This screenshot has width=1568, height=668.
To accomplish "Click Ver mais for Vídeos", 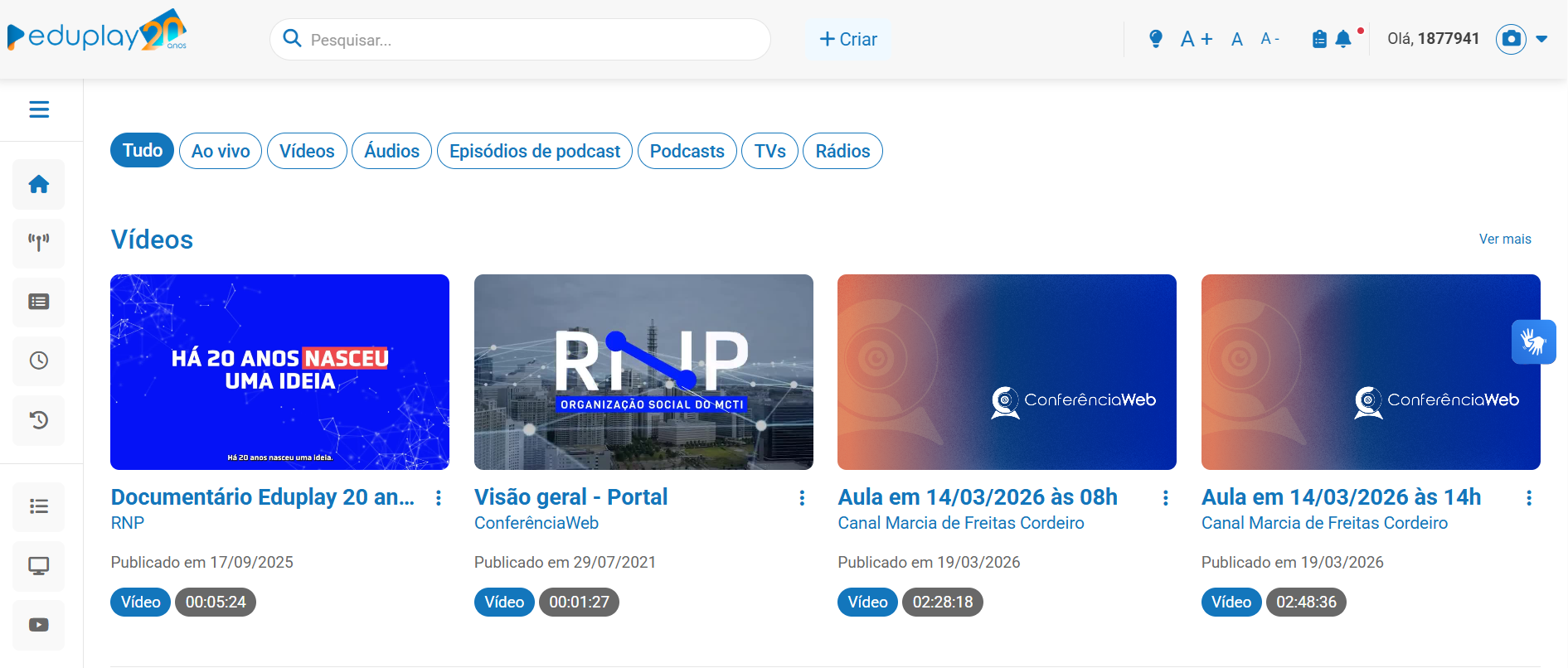I will (x=1505, y=239).
